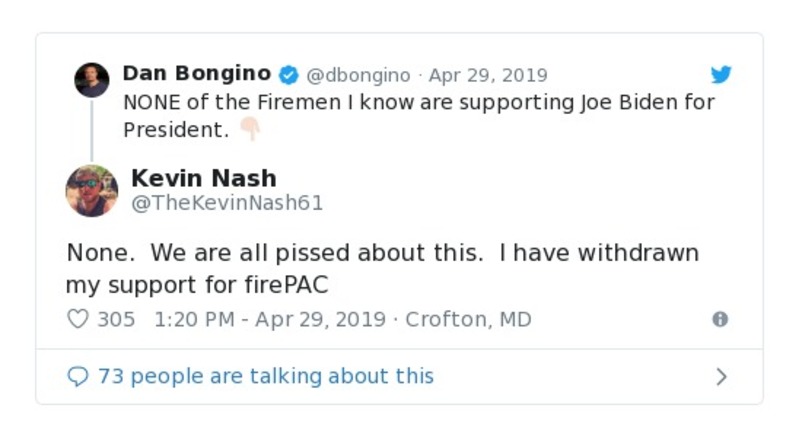799x443 pixels.
Task: Open "73 people are talking about this"
Action: coord(265,377)
